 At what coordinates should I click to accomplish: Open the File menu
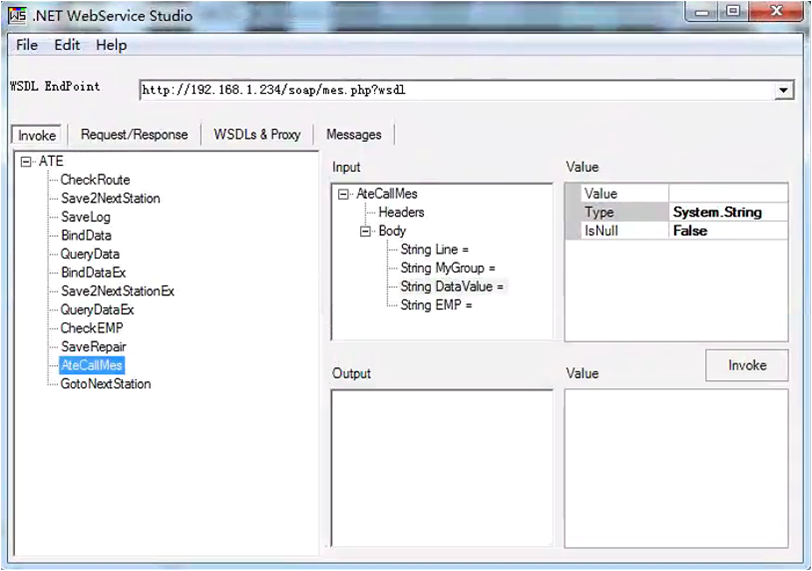point(27,45)
